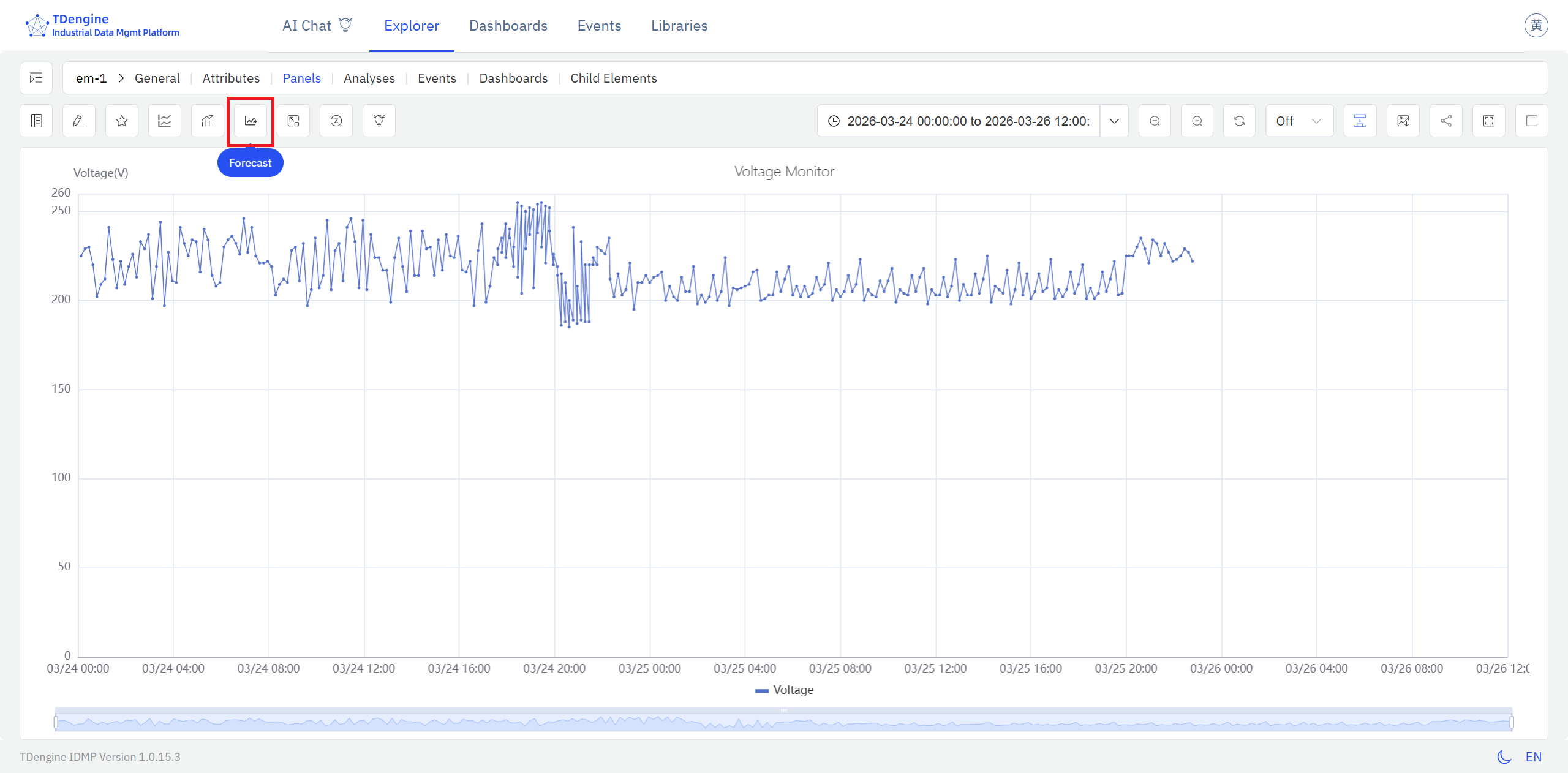Mark this panel as favorite with star icon

(121, 121)
